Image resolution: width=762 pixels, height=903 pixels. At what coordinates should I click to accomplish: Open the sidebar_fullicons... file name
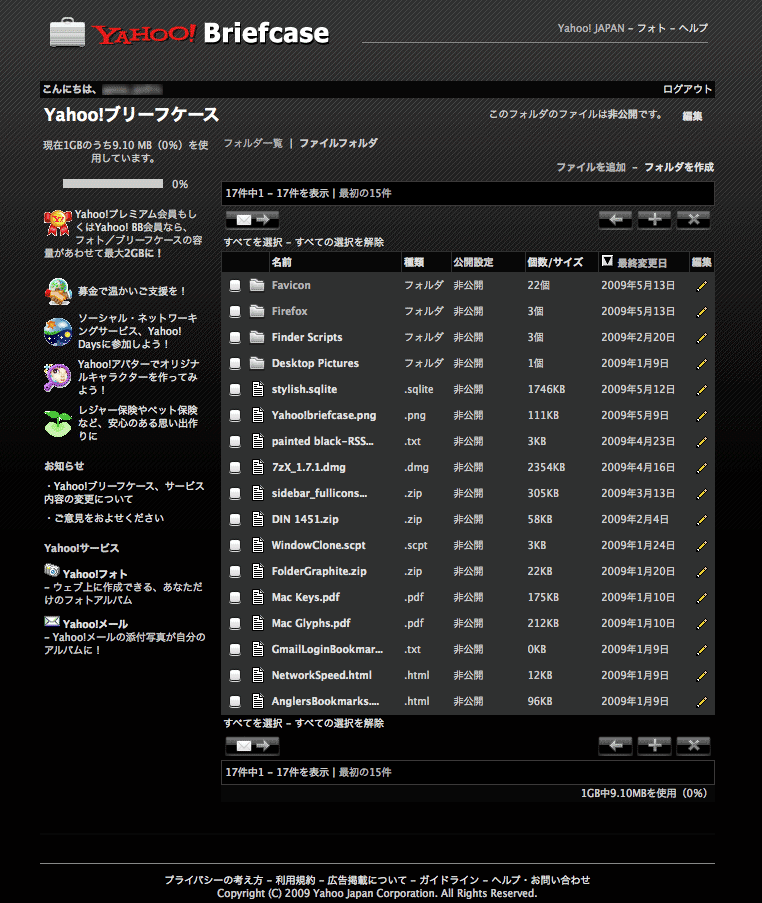pyautogui.click(x=319, y=494)
